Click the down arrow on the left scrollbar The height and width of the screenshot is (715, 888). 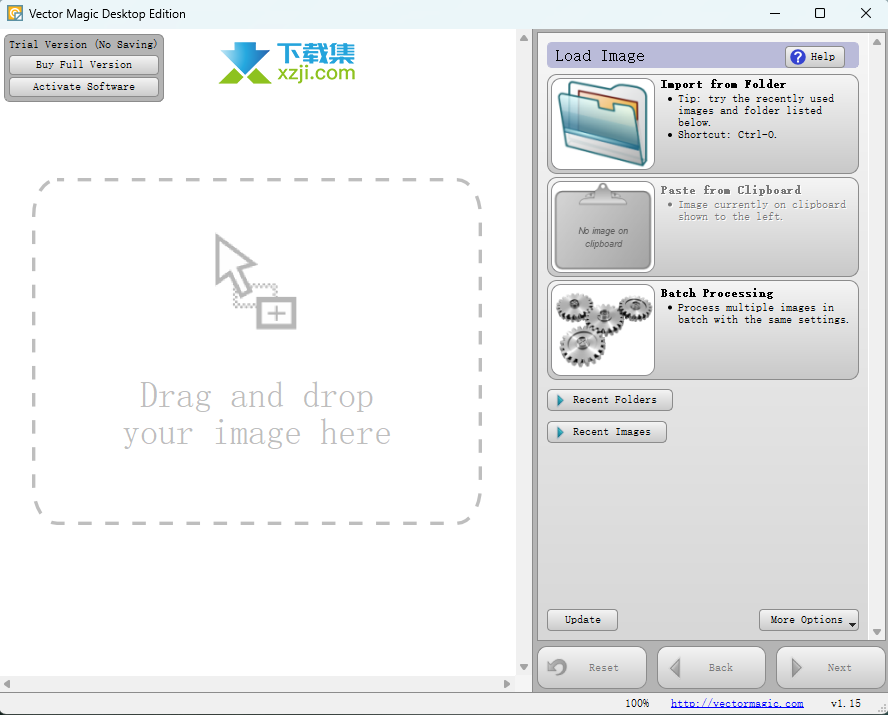523,667
